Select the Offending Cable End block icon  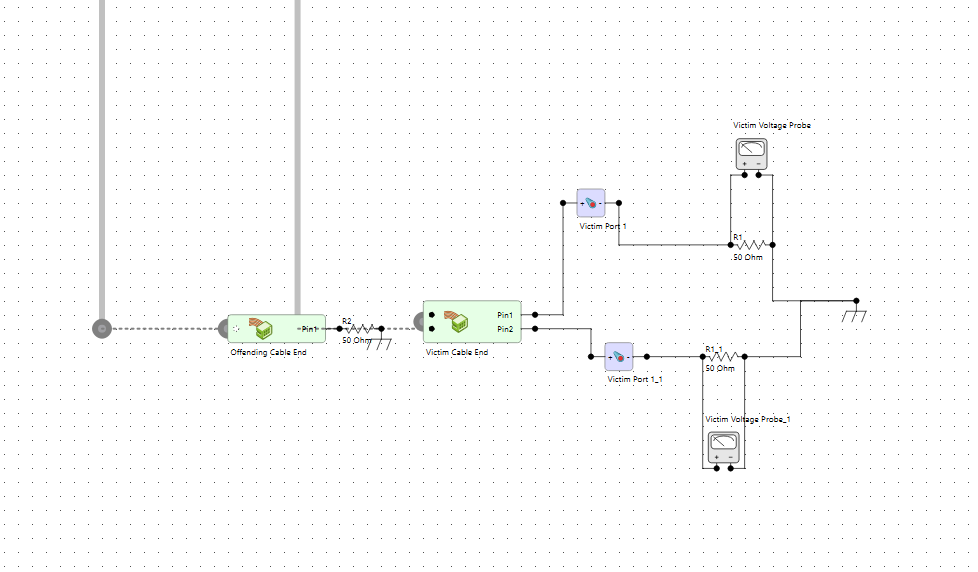point(260,328)
